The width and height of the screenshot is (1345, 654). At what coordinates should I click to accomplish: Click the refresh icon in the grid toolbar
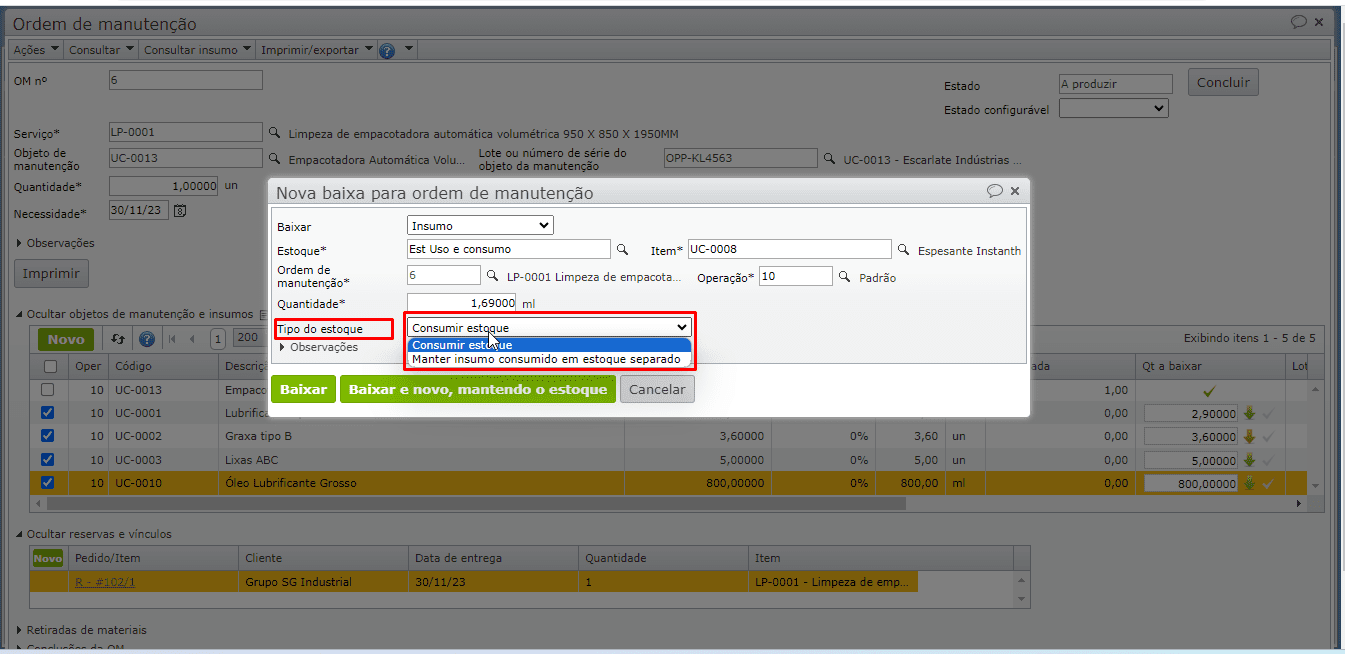[118, 339]
